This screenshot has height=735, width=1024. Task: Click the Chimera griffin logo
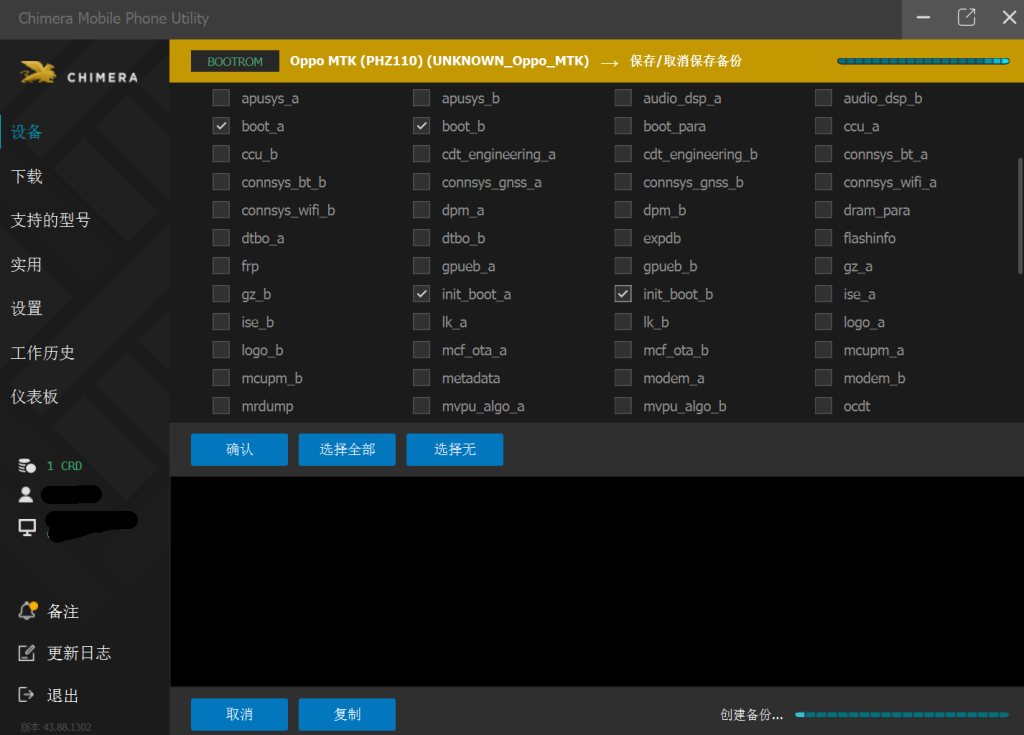click(38, 73)
